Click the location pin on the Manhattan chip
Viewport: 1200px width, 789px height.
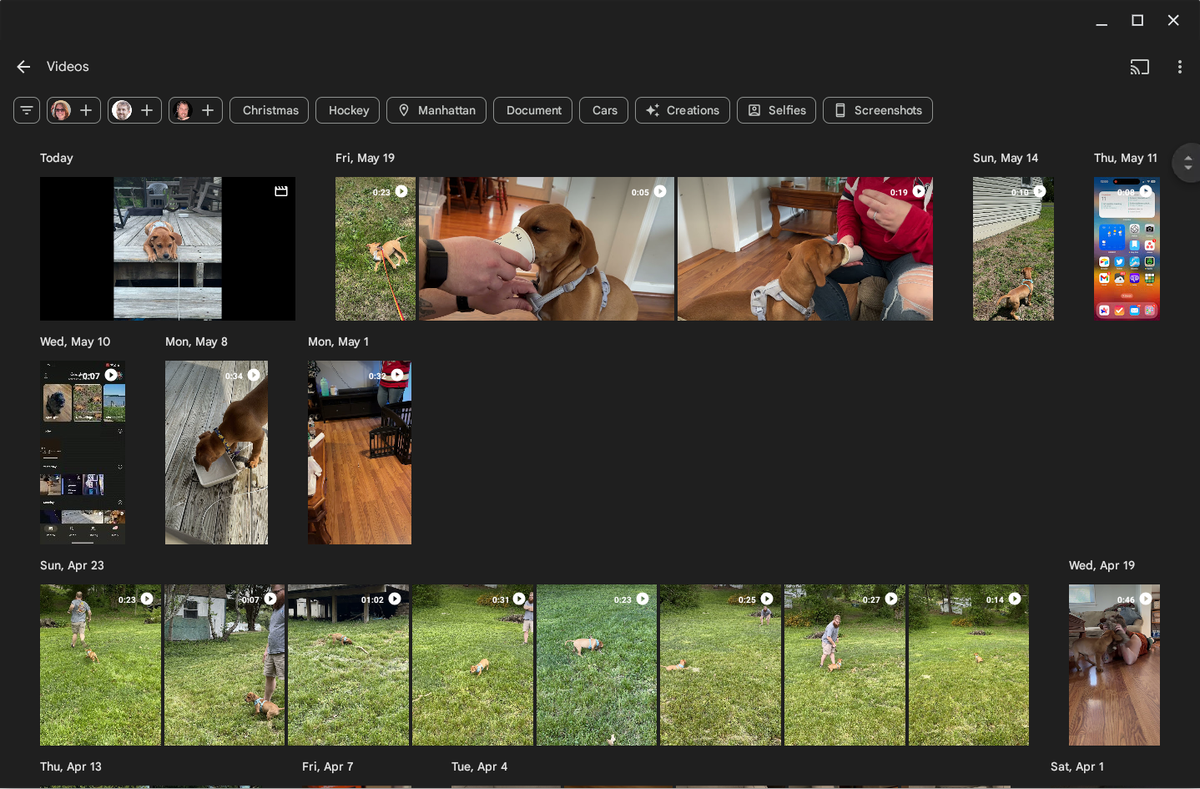coord(403,110)
